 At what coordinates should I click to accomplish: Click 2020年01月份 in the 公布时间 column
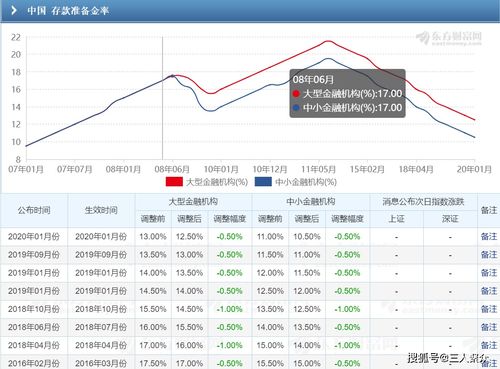tap(34, 237)
